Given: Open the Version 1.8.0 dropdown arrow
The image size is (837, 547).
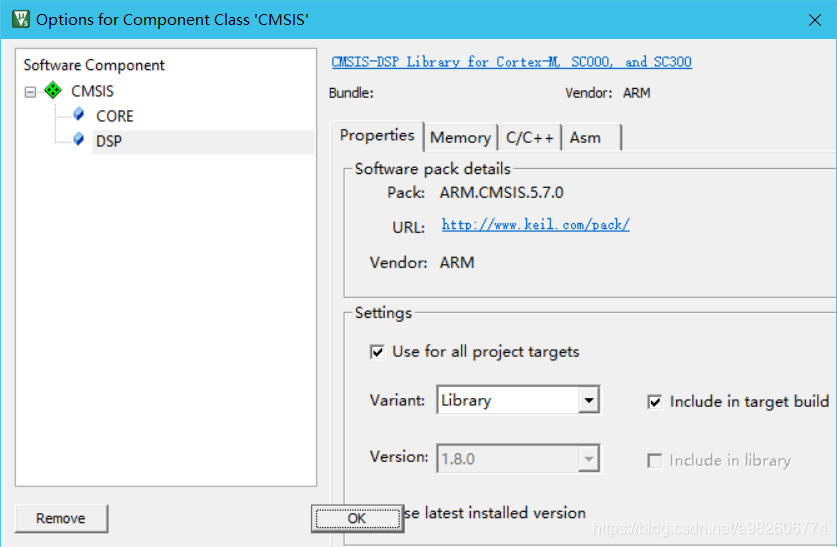Looking at the screenshot, I should (x=589, y=459).
